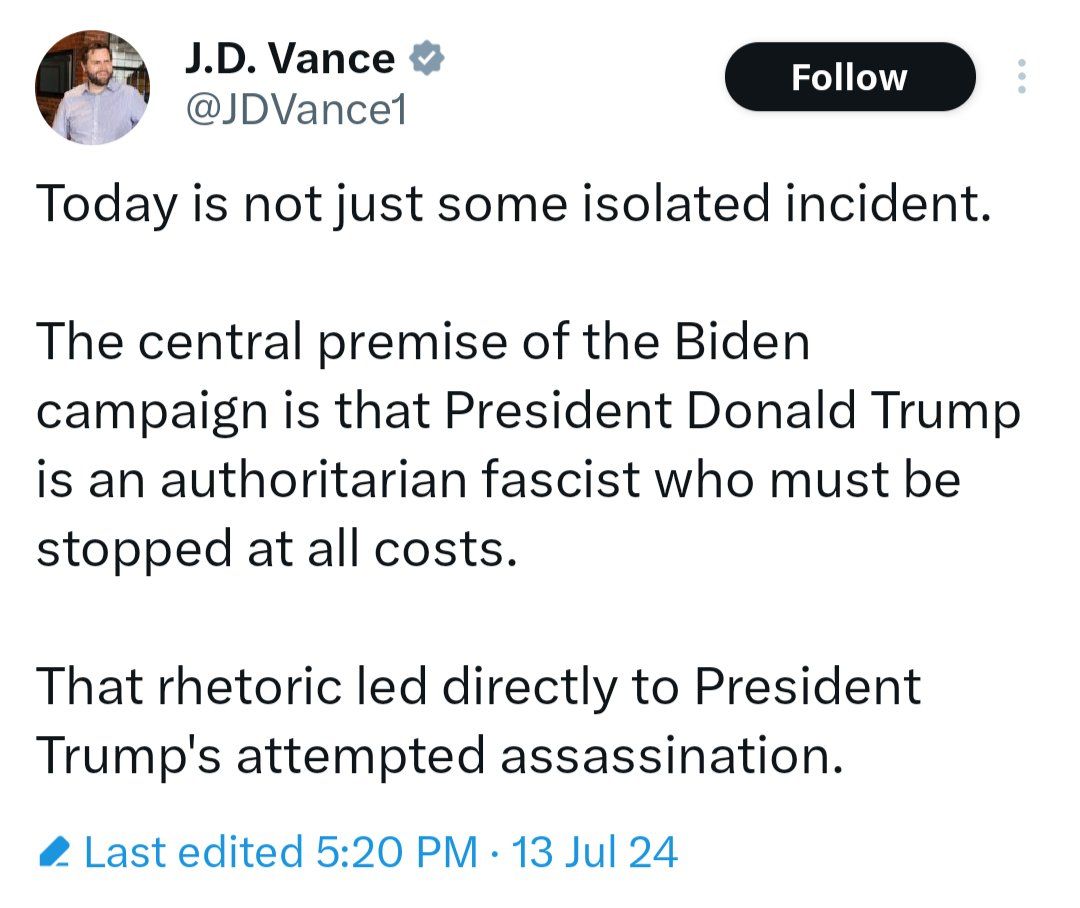Open J.D. Vance's profile picture
Screen dimensions: 1080x908
coord(92,87)
